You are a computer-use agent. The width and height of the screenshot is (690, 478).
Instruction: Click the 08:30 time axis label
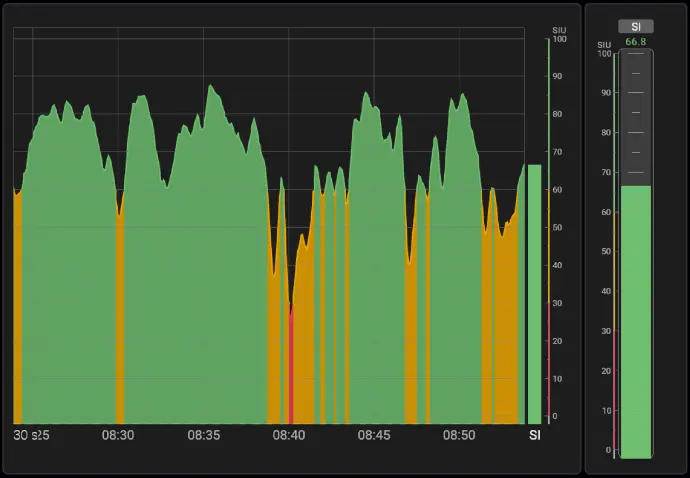point(118,435)
